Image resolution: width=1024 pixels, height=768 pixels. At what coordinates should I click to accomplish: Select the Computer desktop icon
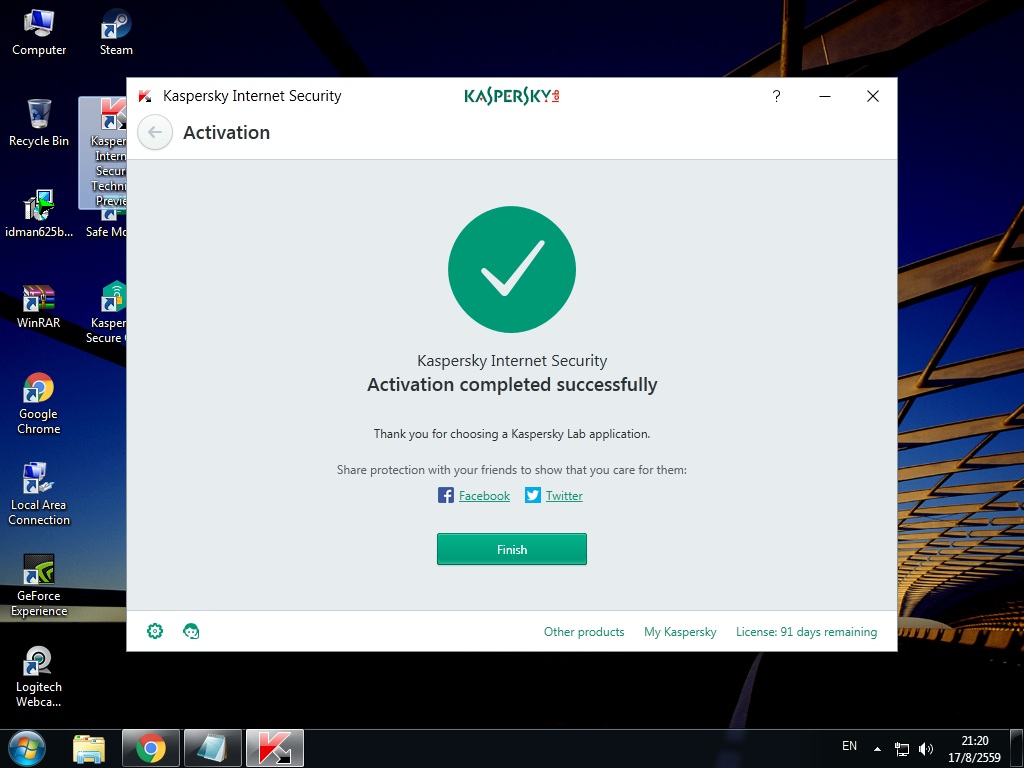pyautogui.click(x=39, y=33)
